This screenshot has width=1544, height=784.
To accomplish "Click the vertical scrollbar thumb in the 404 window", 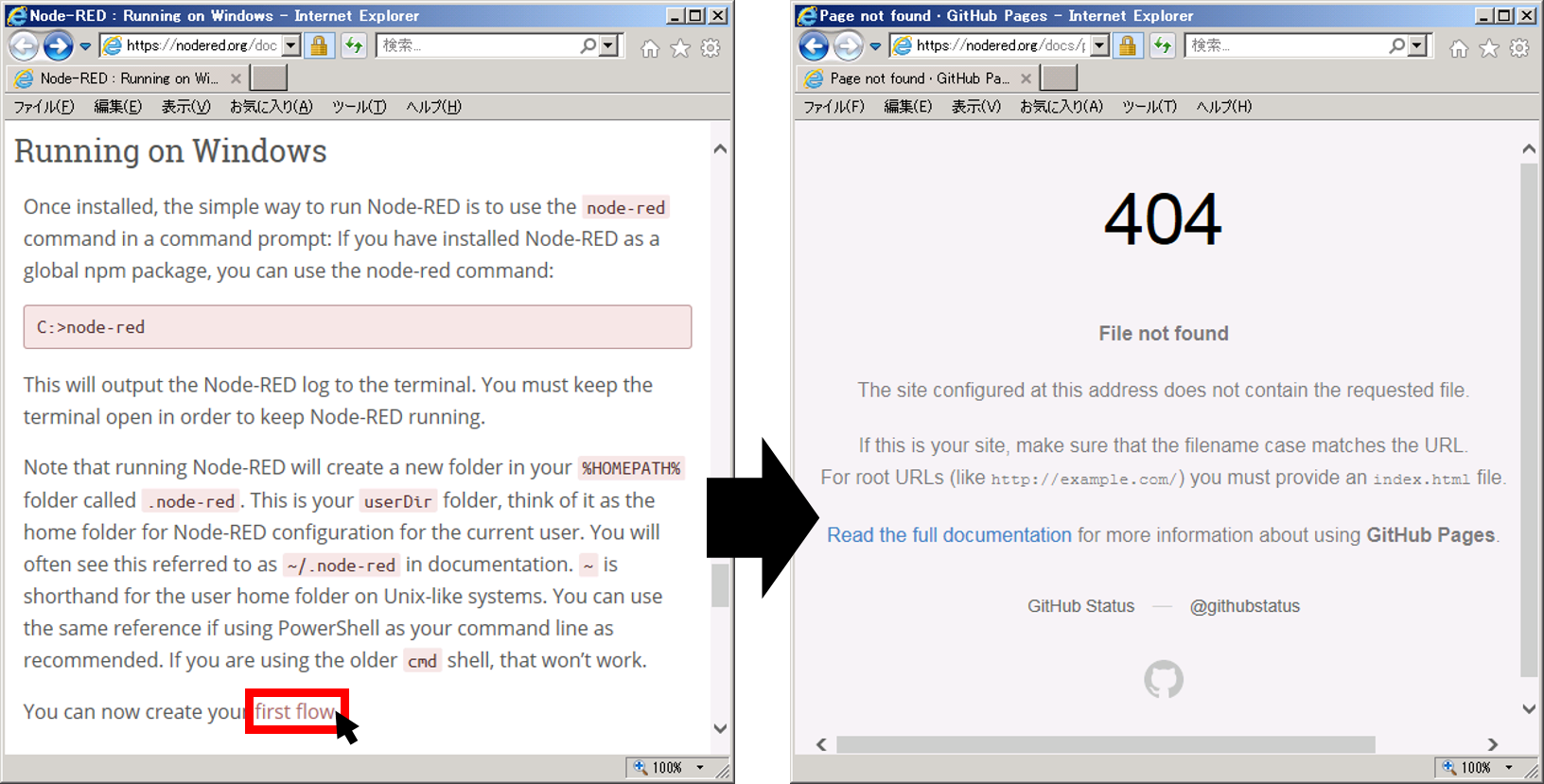I will click(1529, 420).
